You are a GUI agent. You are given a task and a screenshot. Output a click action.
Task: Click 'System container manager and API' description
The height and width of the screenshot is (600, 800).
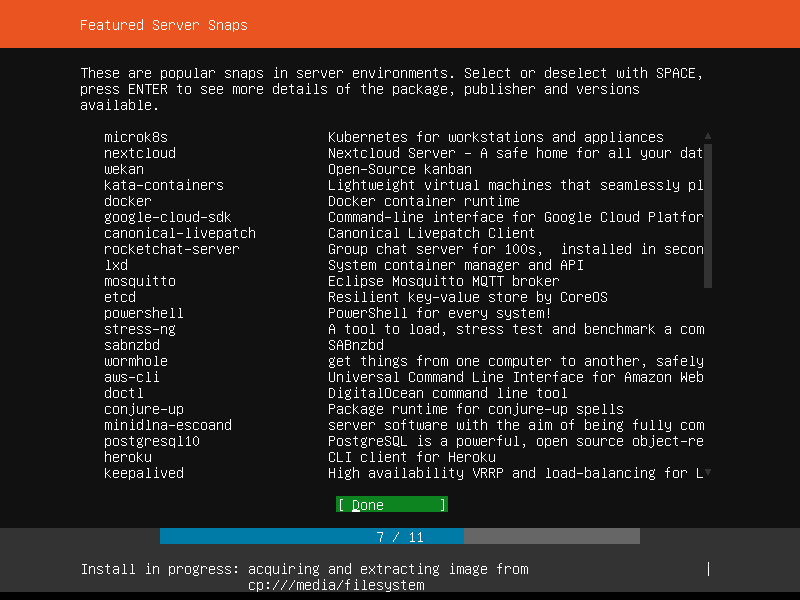coord(456,265)
